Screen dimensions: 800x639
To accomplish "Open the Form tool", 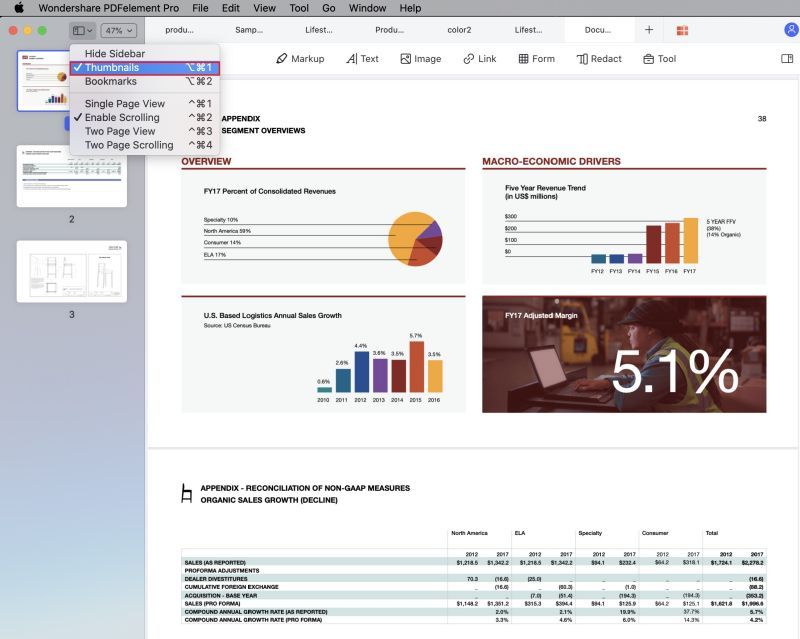I will coord(537,59).
